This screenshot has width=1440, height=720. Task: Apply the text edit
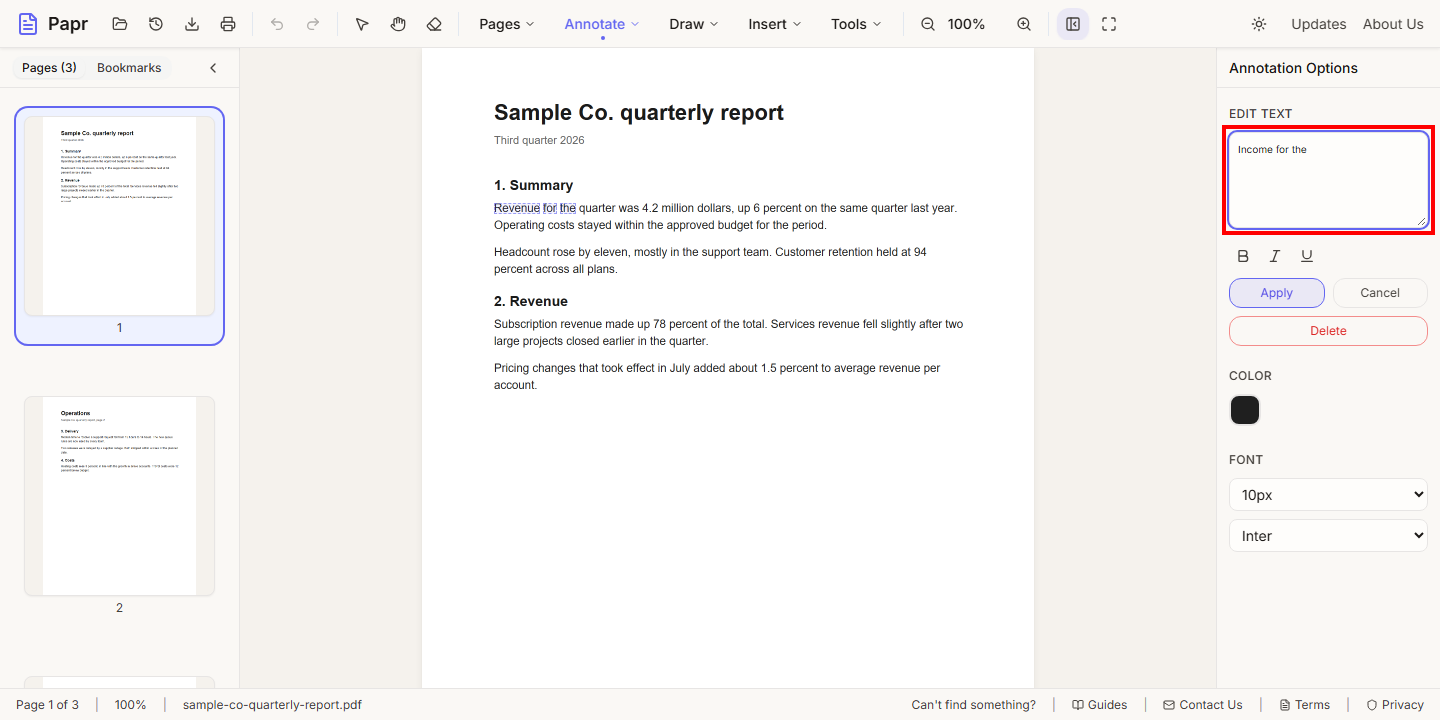point(1277,293)
